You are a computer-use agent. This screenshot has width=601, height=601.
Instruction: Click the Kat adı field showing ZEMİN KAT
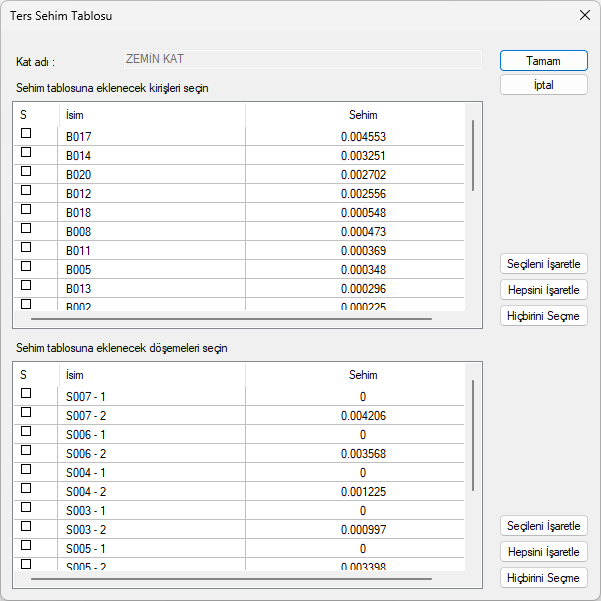pos(302,59)
